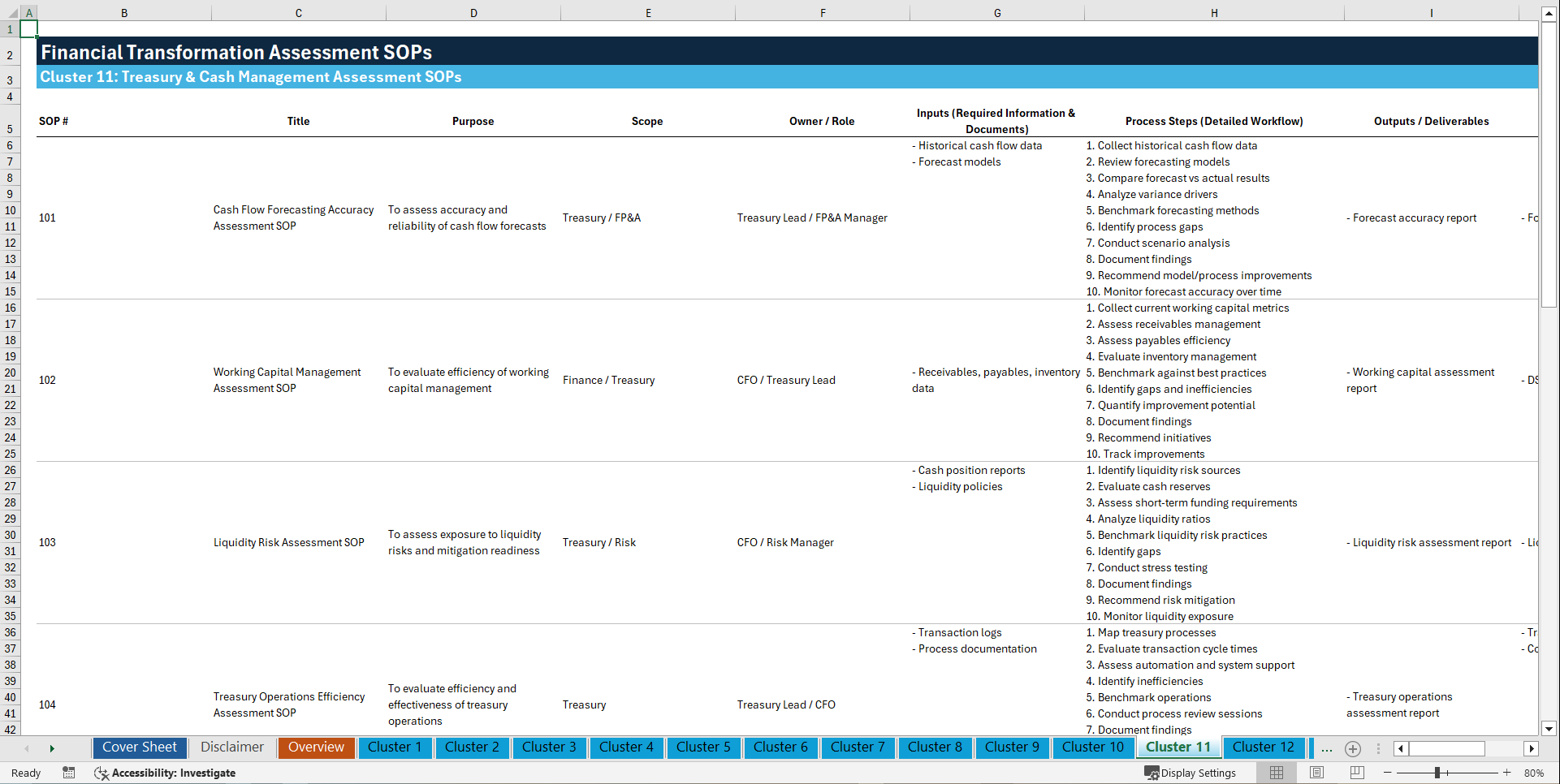Select the Normal view grid icon

point(1276,773)
